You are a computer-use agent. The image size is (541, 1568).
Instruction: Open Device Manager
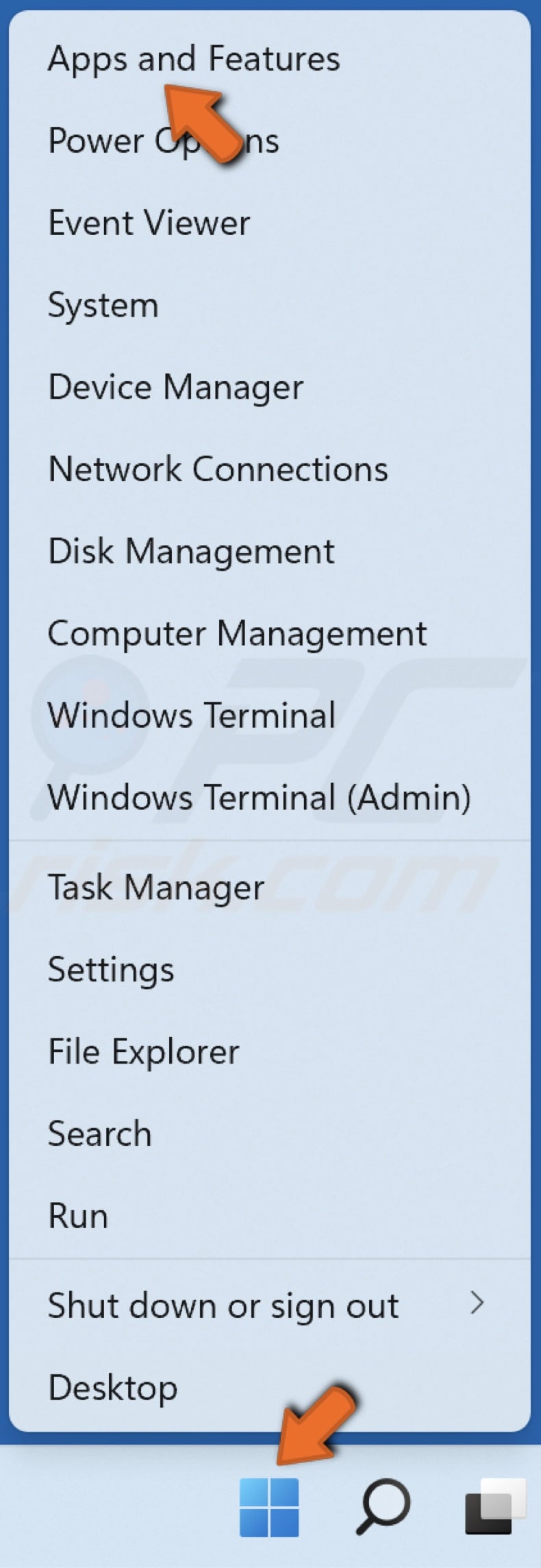[x=176, y=387]
